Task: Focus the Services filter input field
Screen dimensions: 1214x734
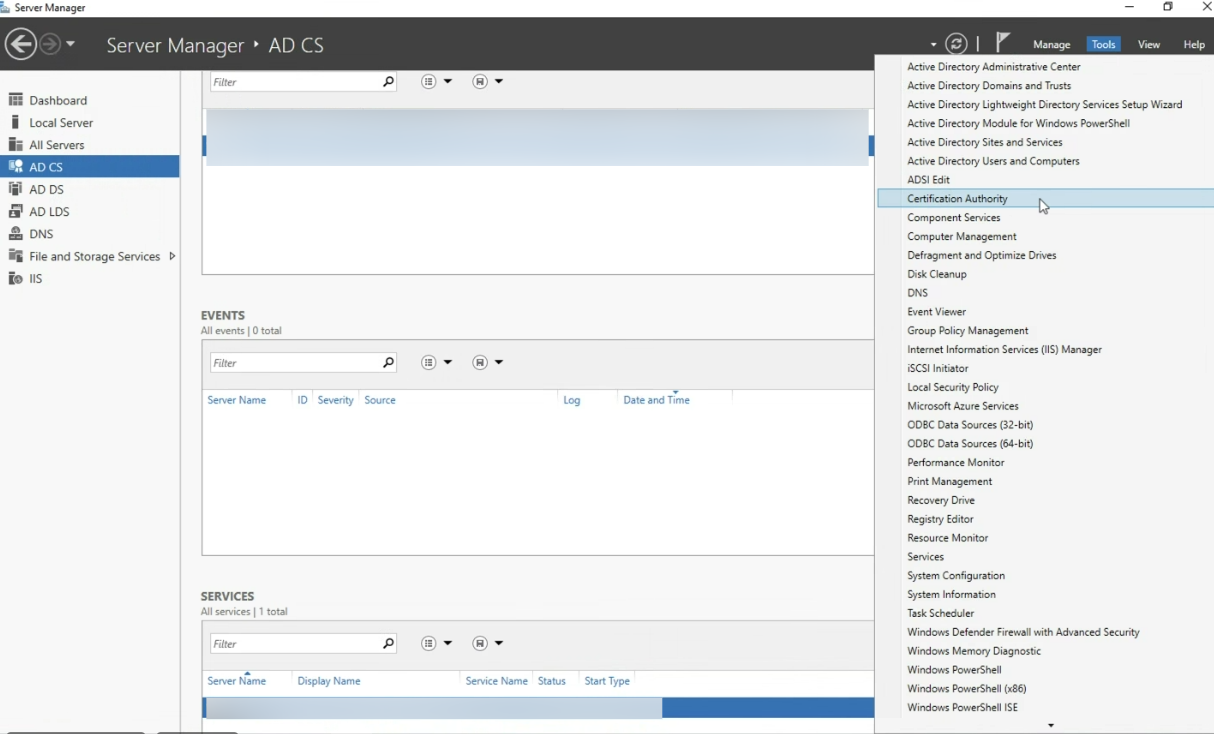Action: coord(294,644)
